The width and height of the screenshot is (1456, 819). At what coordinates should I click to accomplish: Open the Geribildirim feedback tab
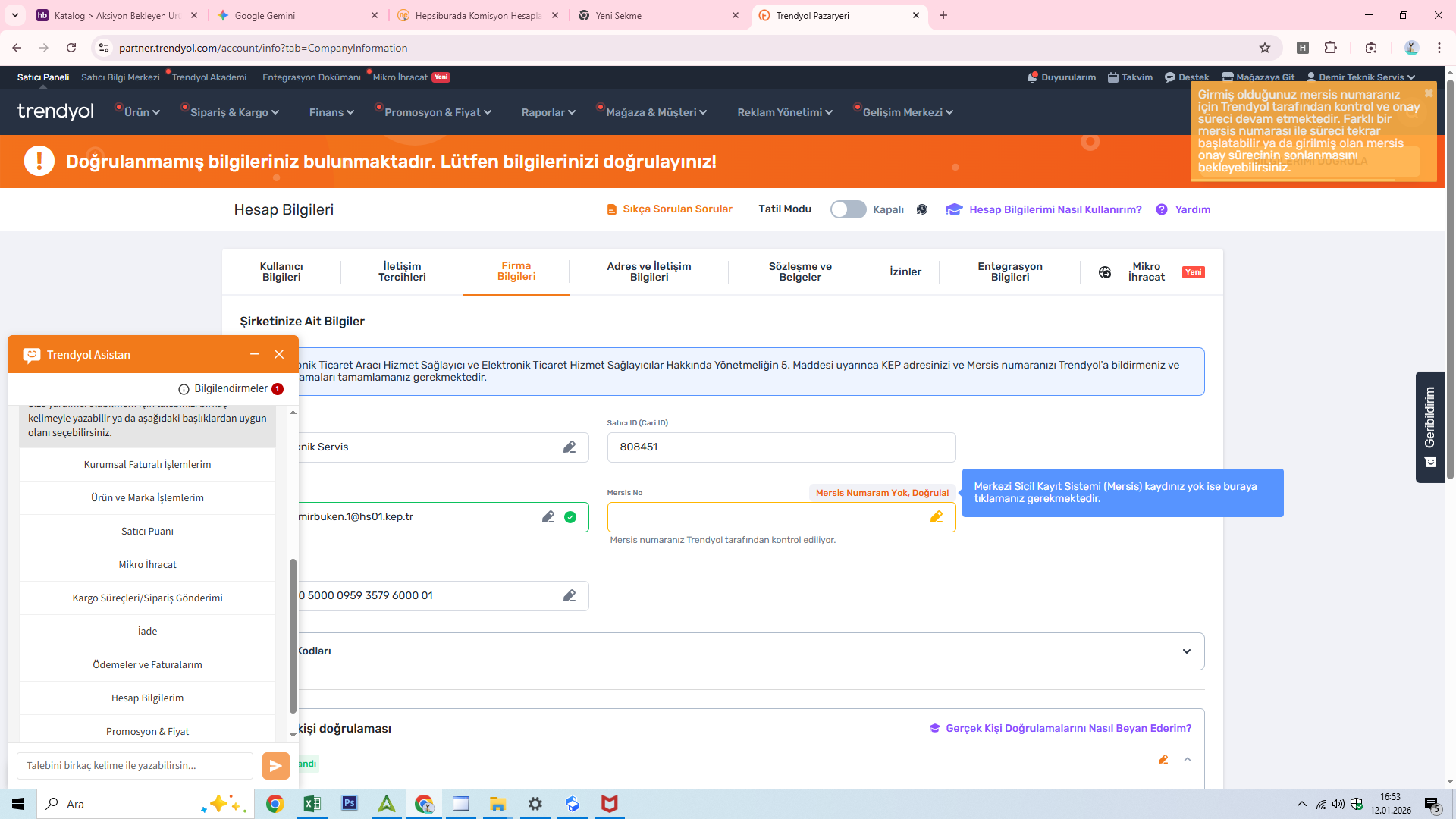[1430, 427]
